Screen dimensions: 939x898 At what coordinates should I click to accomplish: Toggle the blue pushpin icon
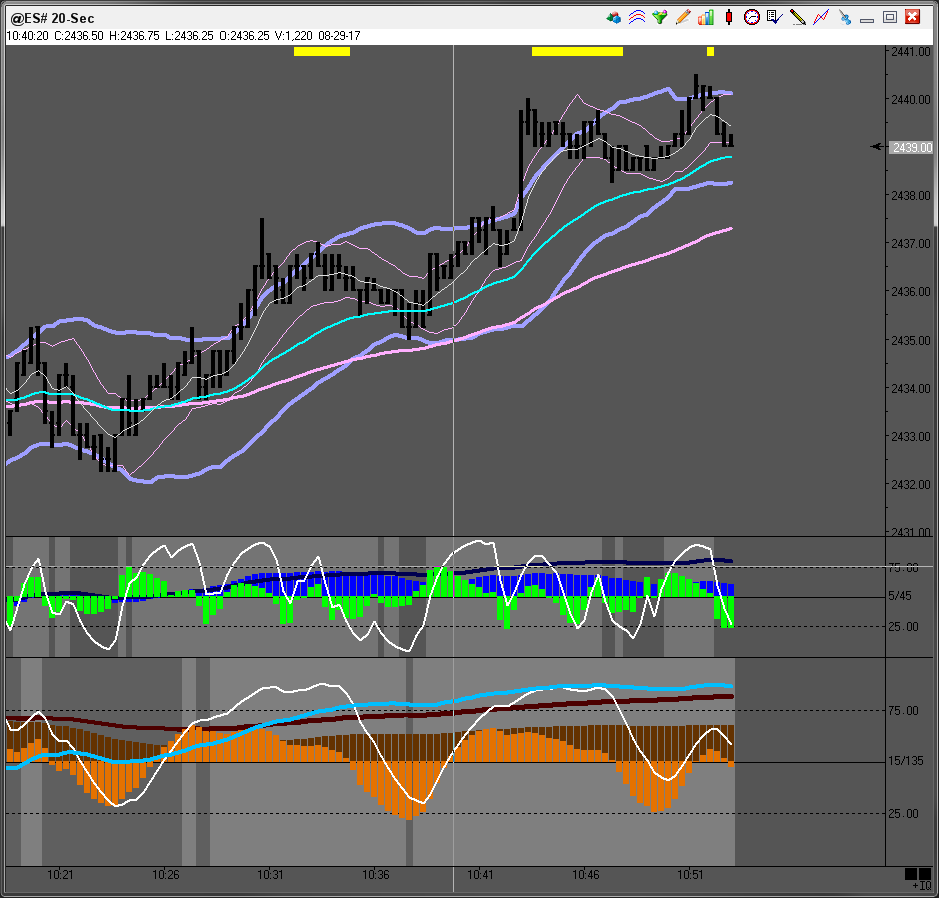[844, 17]
